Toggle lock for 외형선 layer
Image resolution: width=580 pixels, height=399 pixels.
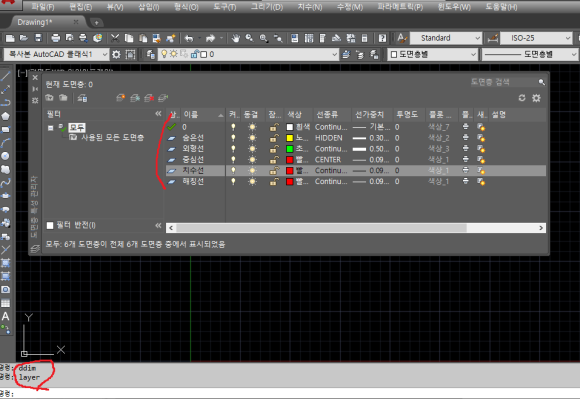[274, 149]
